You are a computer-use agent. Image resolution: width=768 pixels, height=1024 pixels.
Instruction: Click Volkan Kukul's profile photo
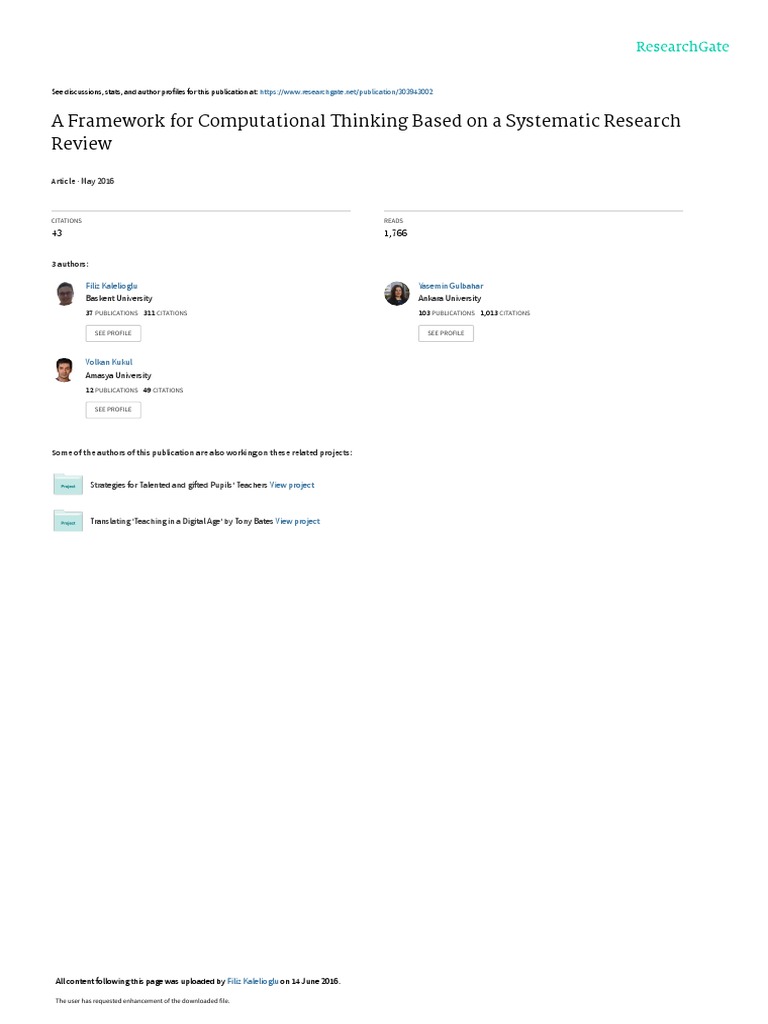click(x=64, y=369)
